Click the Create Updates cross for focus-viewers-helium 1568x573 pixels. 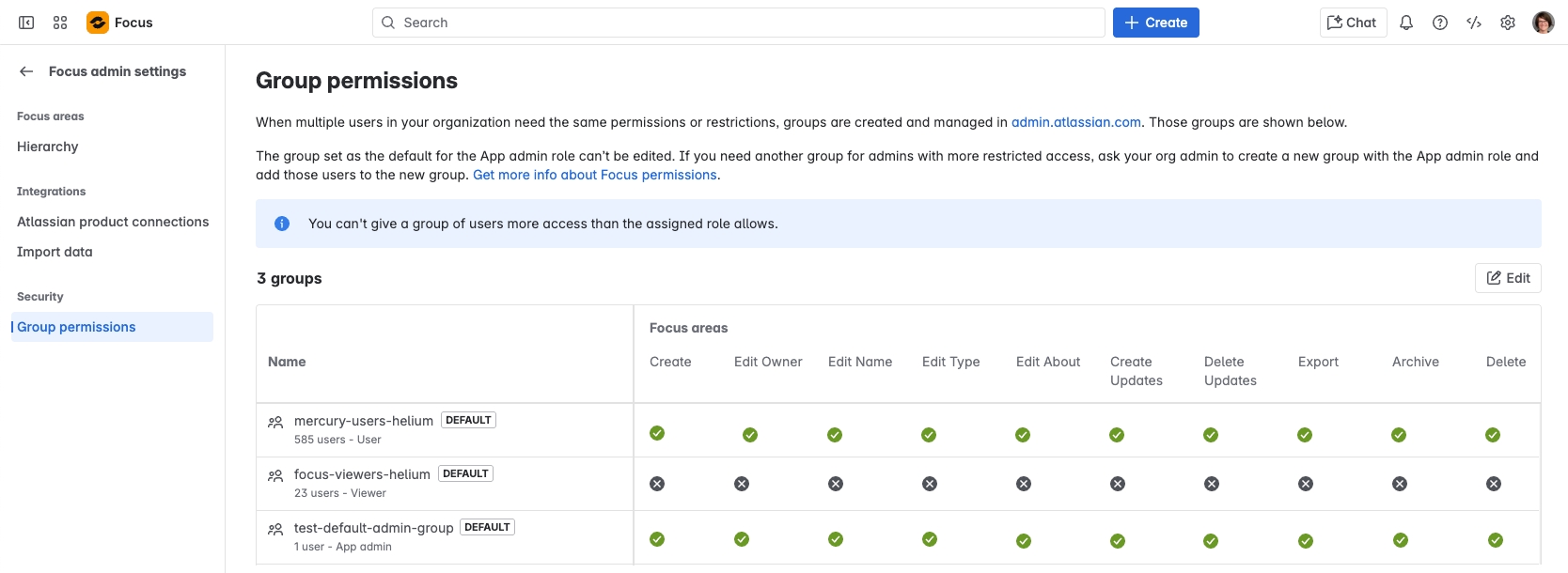(x=1118, y=484)
